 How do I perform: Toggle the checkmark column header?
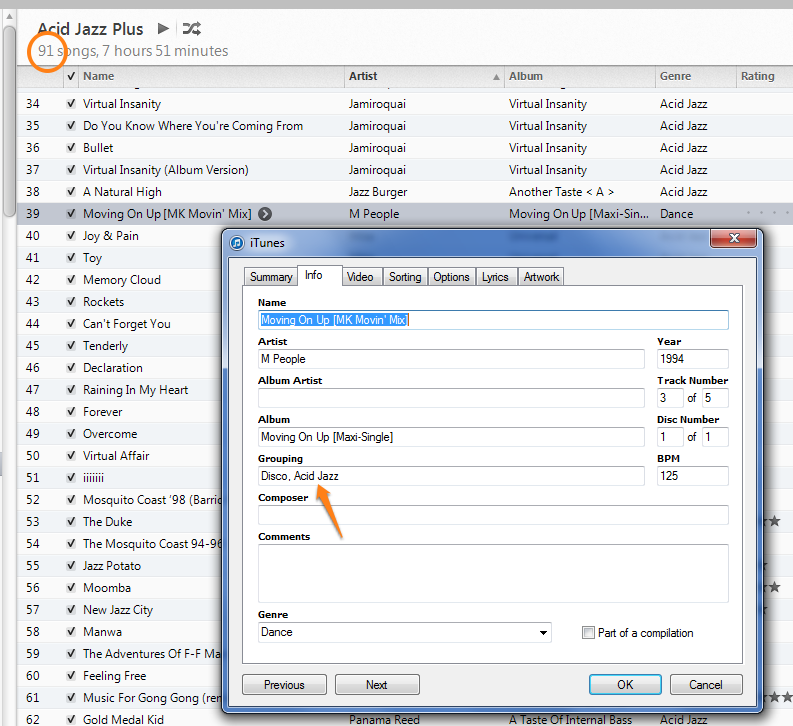click(71, 76)
